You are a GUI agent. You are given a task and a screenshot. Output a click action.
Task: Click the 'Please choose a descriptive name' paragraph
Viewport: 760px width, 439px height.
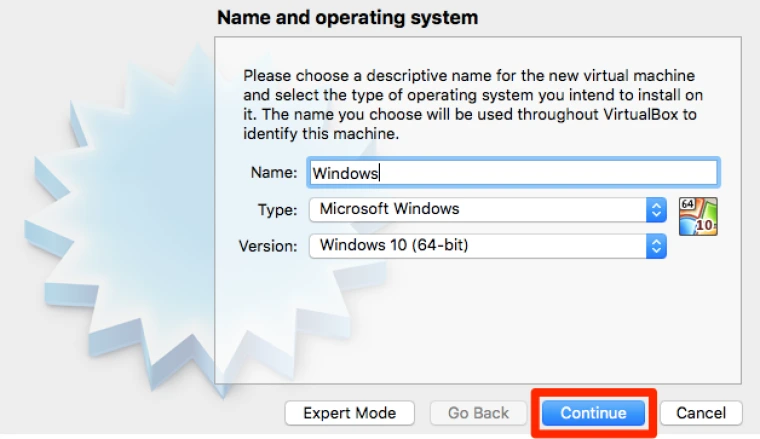473,105
